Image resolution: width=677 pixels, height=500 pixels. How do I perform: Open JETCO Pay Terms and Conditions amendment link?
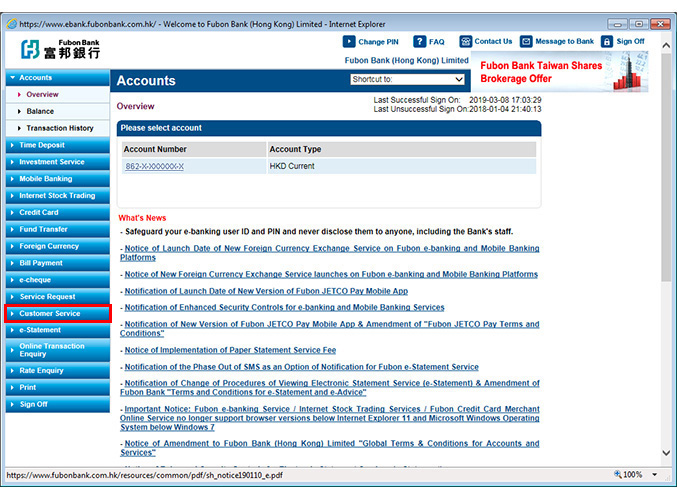tap(330, 329)
